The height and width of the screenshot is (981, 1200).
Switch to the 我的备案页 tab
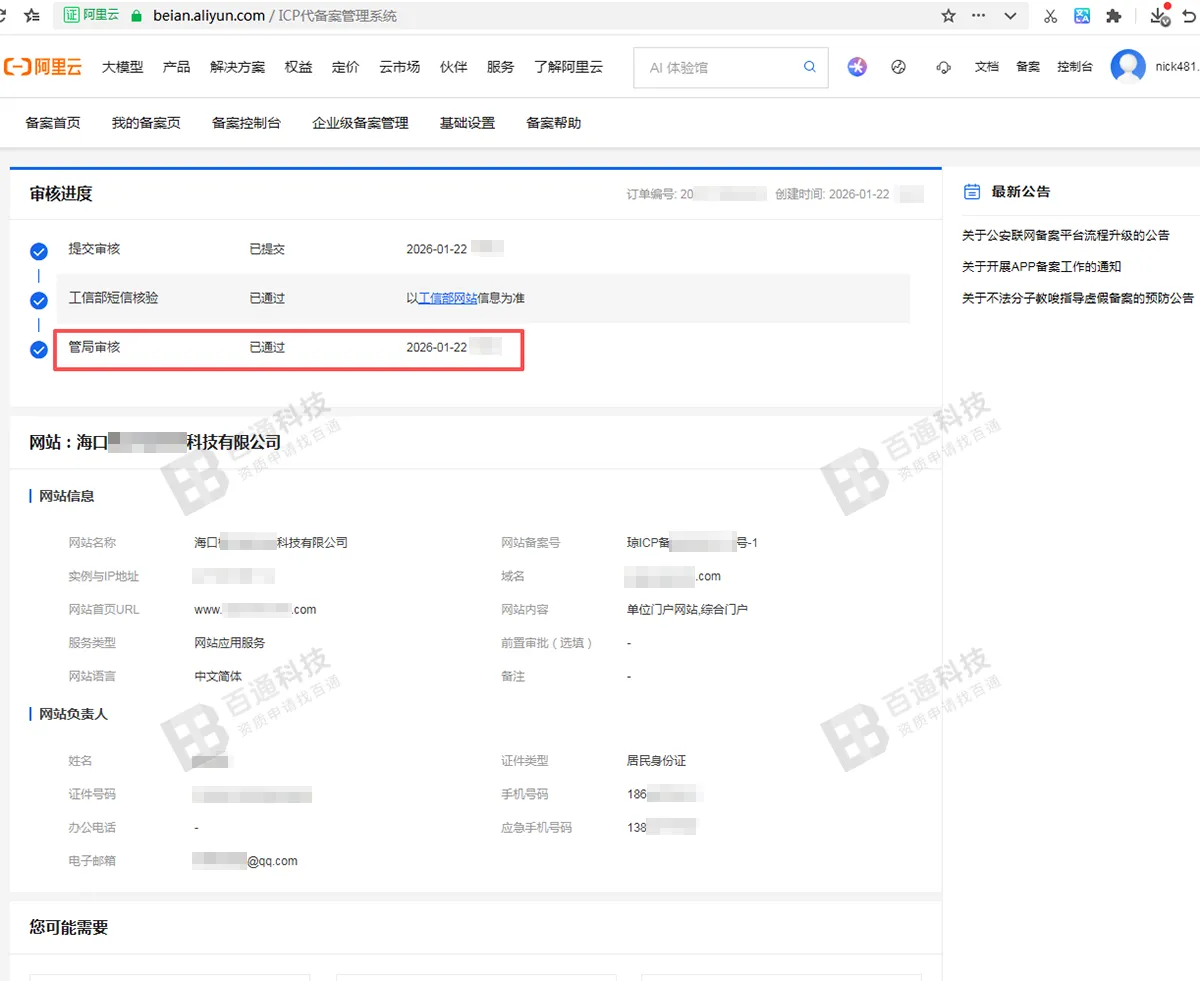[145, 123]
